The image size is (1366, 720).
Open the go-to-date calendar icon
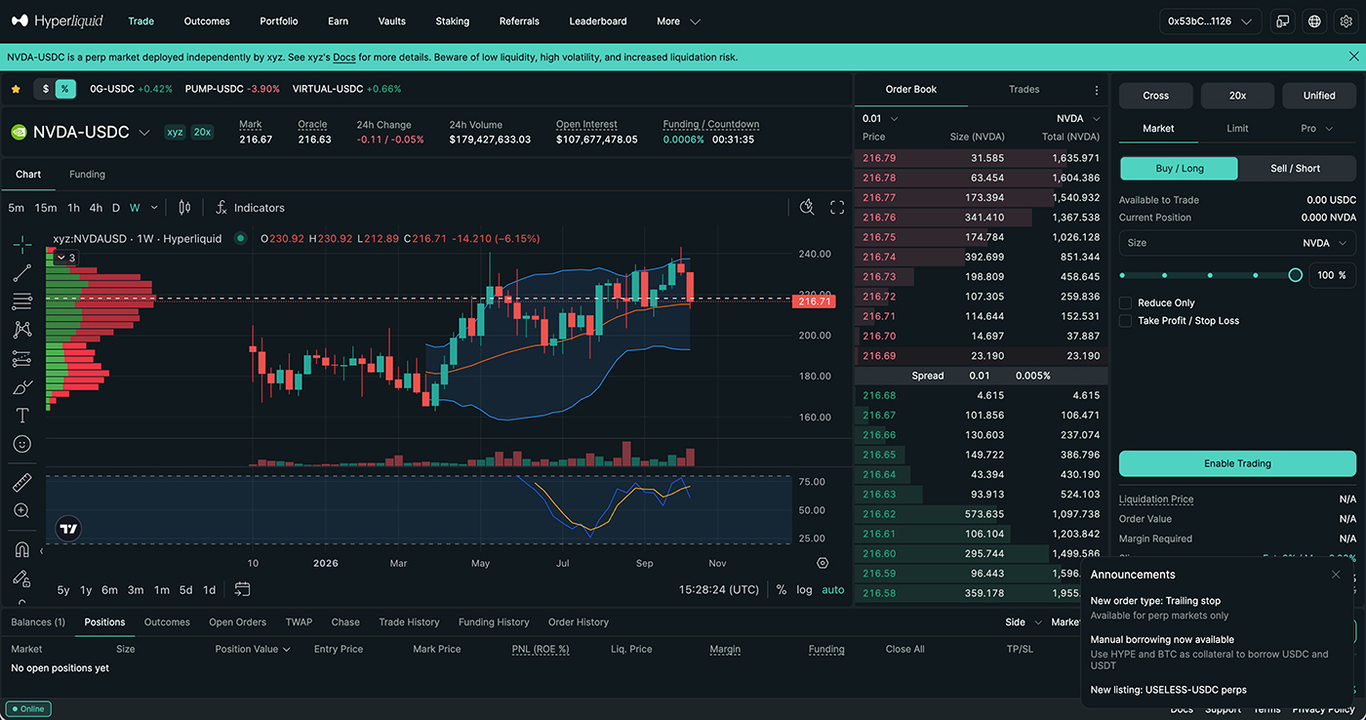coord(242,590)
